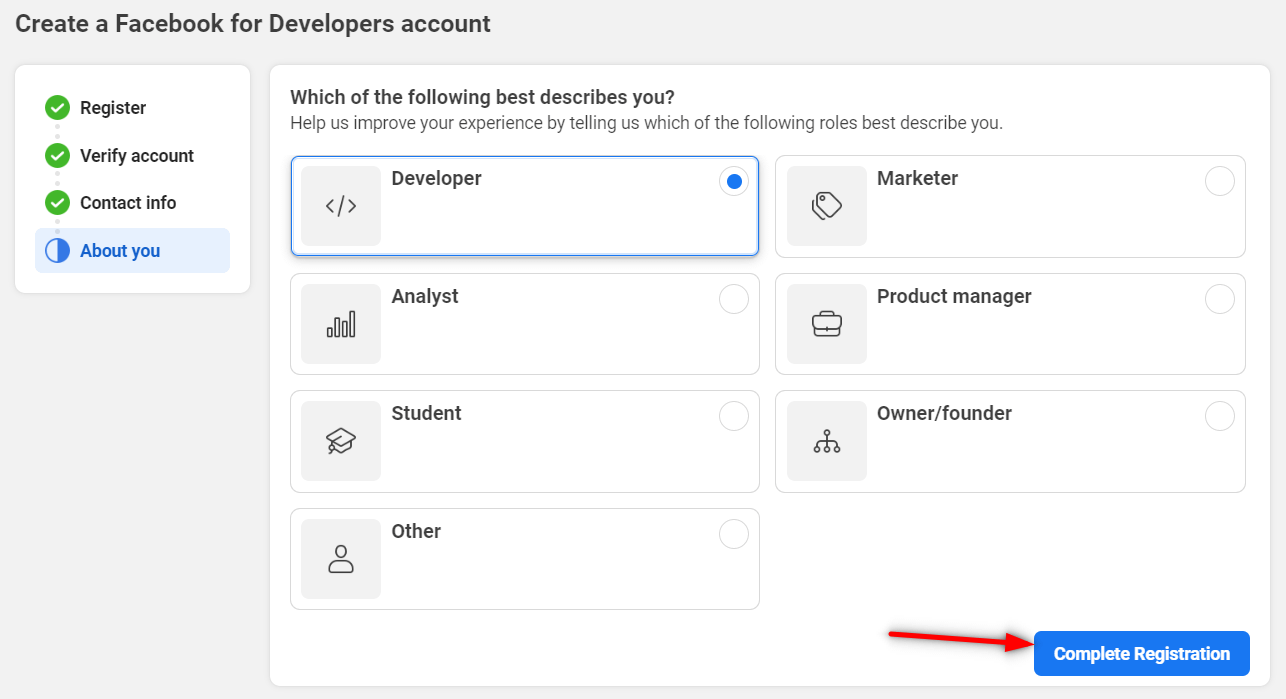Click the green checkmark beside Register
Screen dimensions: 1286x699
click(x=57, y=108)
